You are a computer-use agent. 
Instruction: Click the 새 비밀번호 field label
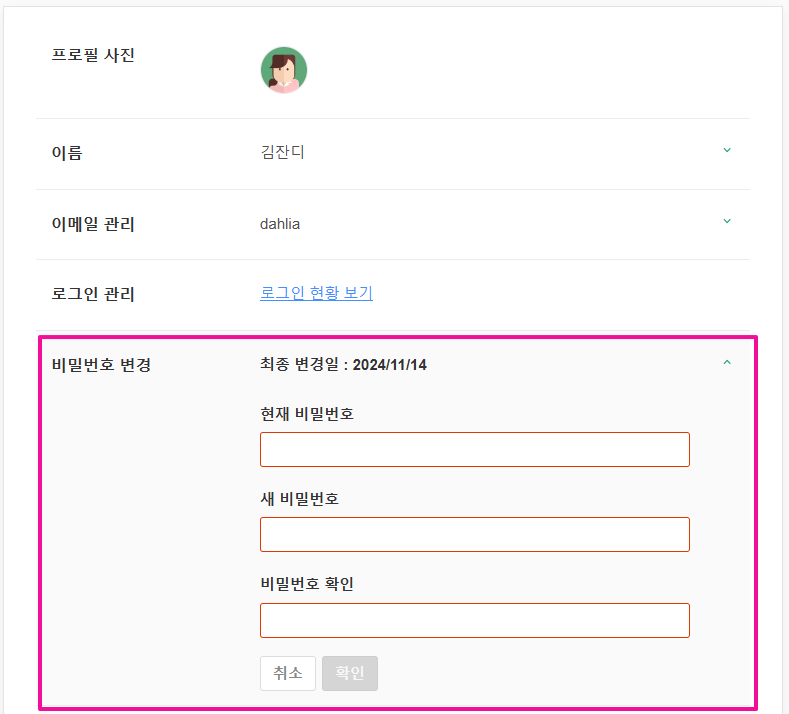click(x=299, y=499)
